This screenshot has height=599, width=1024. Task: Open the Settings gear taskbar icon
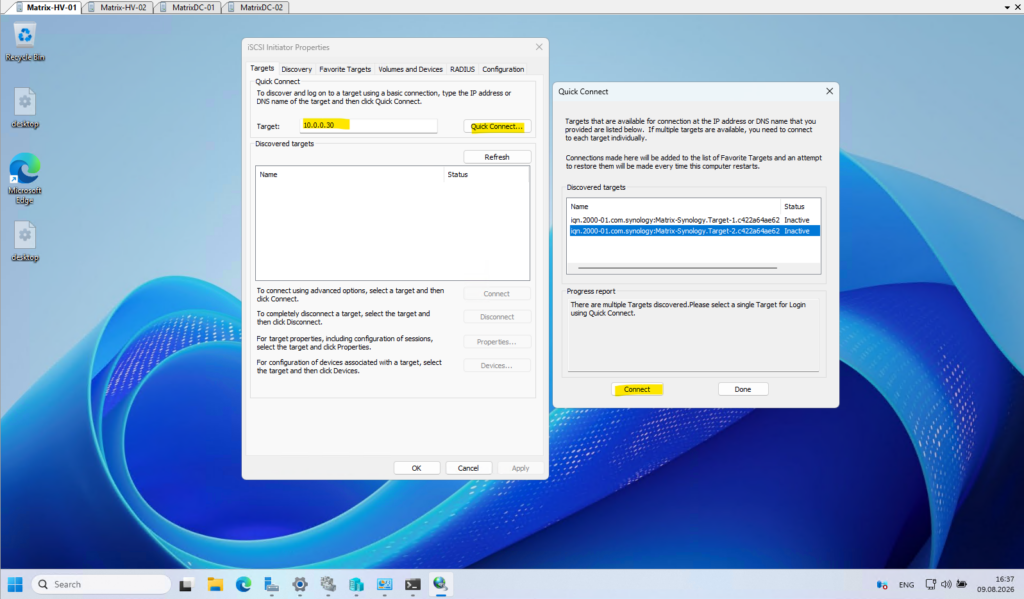pyautogui.click(x=300, y=585)
